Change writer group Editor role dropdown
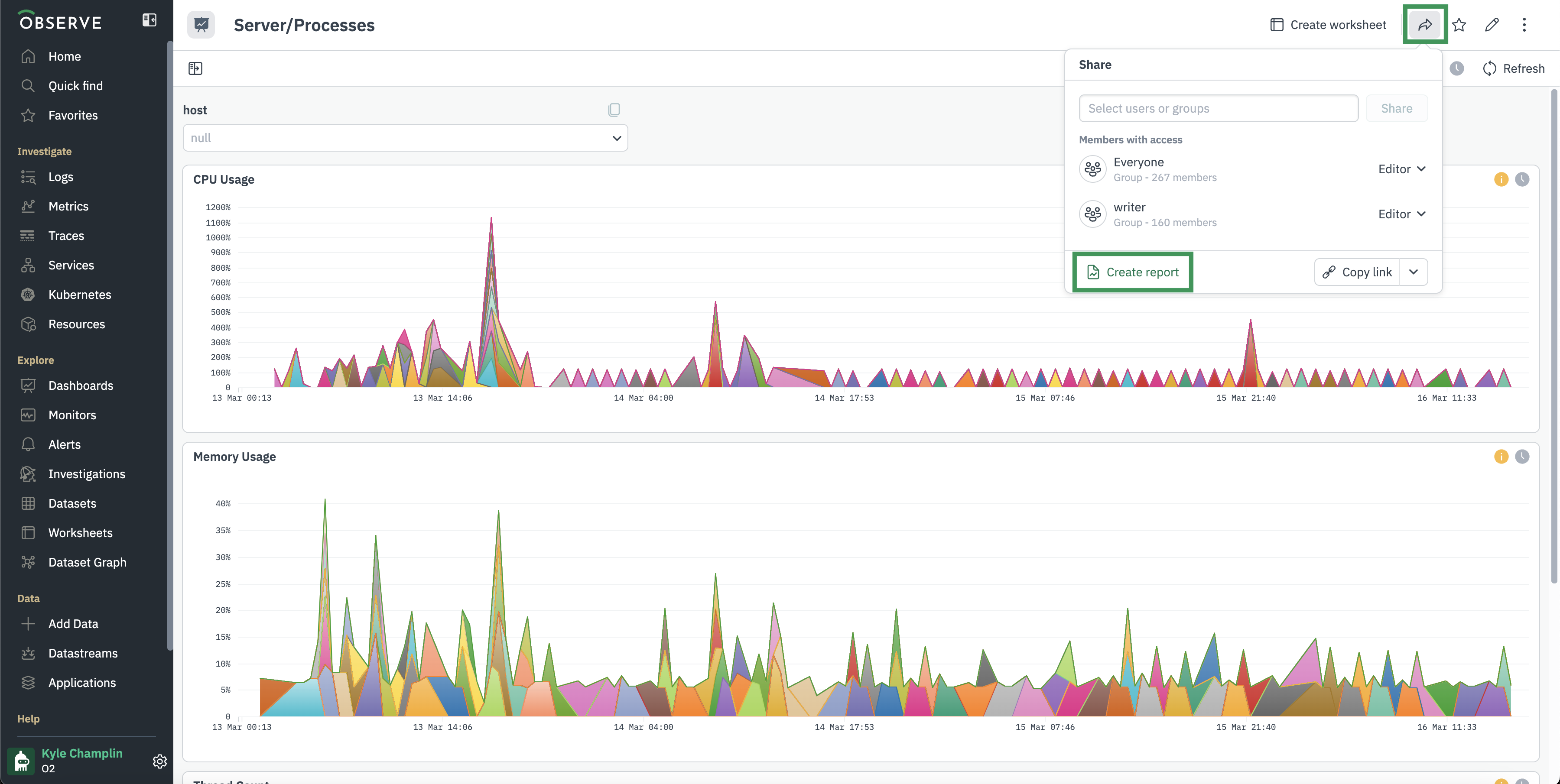1560x784 pixels. tap(1401, 214)
